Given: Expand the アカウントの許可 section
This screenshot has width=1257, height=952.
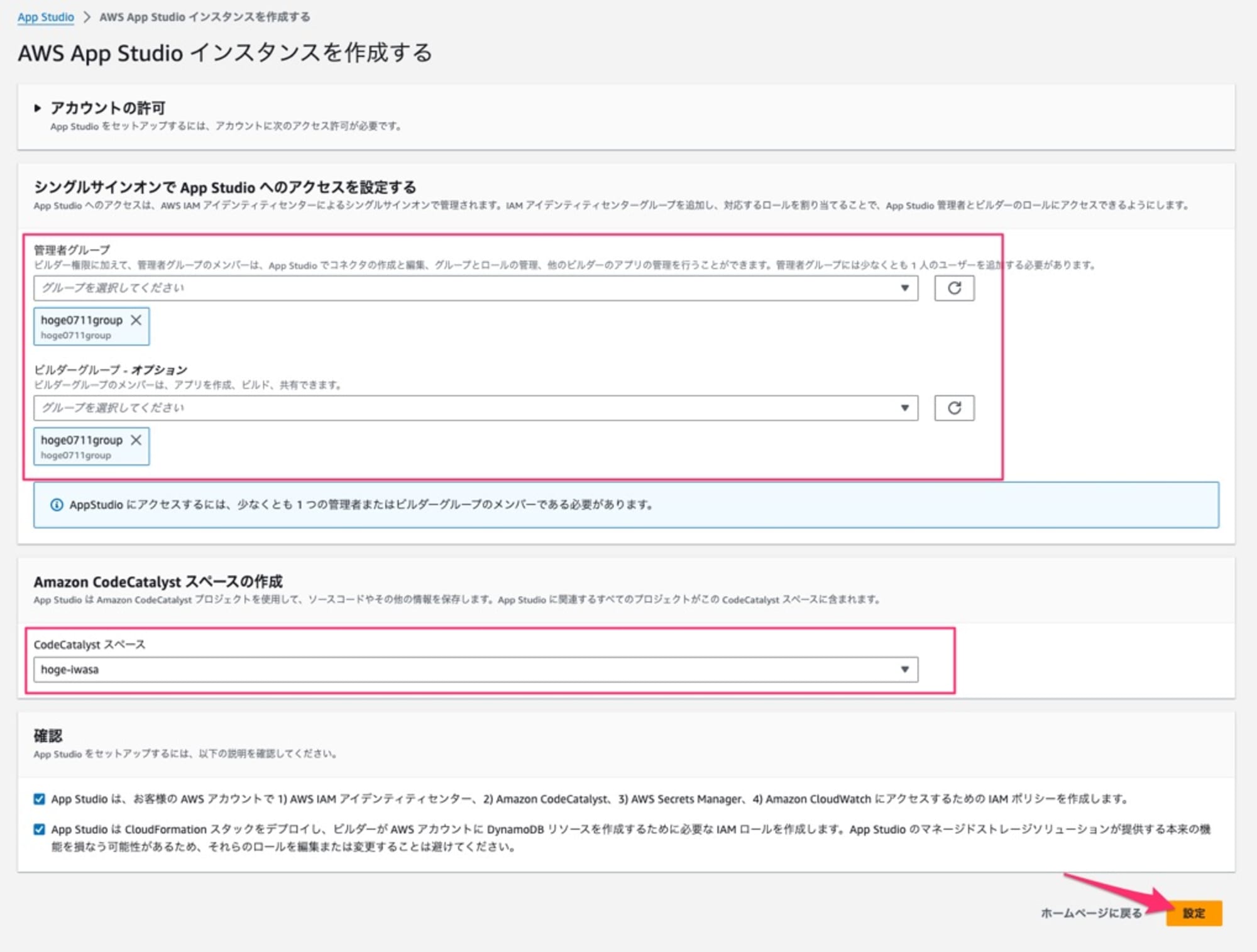Looking at the screenshot, I should click(38, 108).
